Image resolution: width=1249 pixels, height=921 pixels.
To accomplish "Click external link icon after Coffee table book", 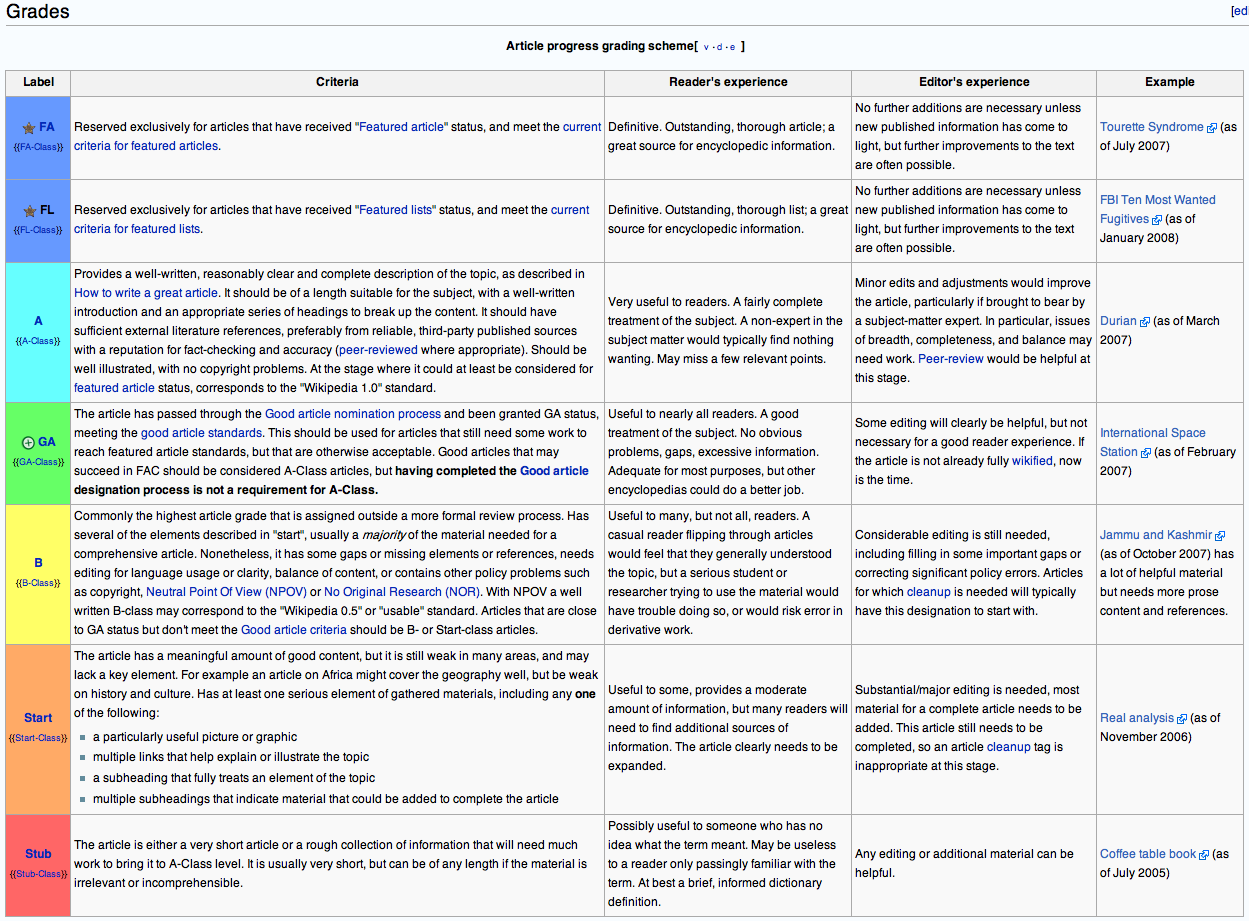I will tap(1204, 855).
